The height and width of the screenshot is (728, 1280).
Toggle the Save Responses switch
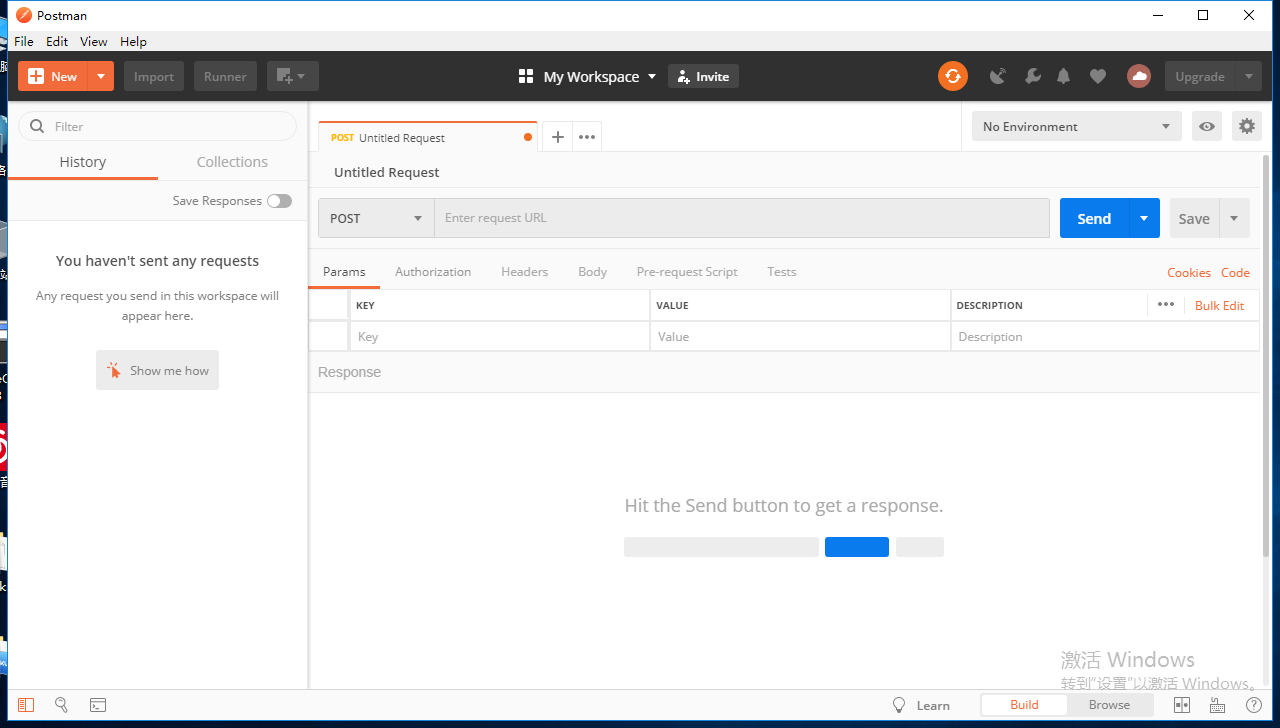click(x=279, y=201)
